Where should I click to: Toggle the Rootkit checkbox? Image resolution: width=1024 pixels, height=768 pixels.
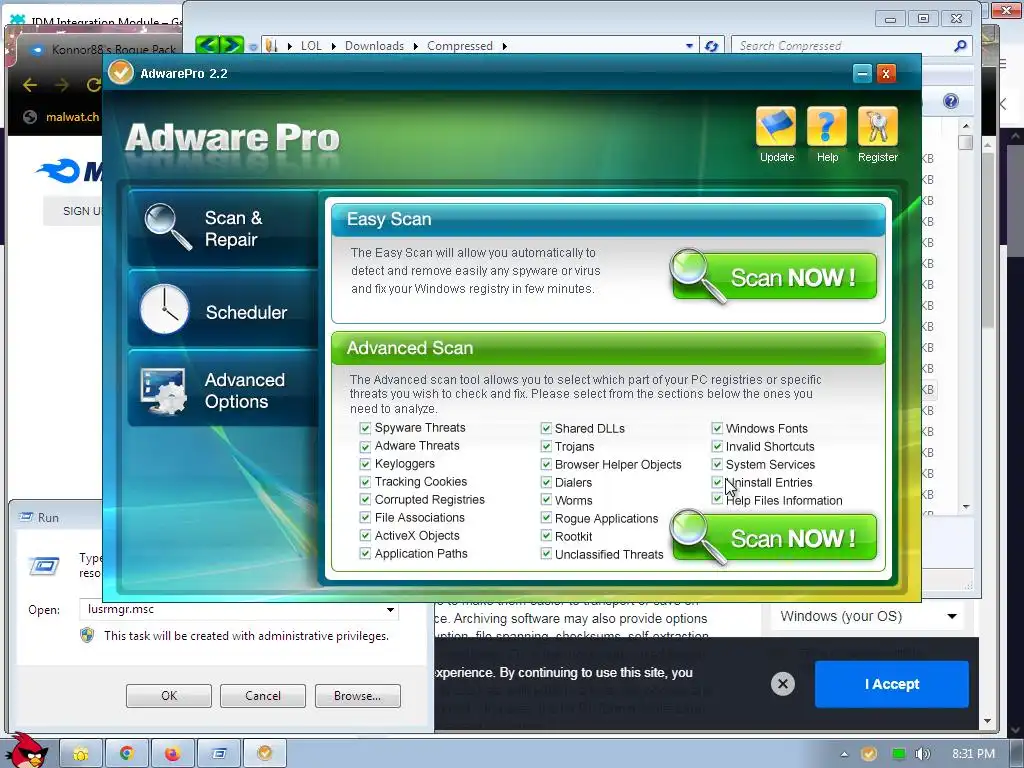coord(546,536)
